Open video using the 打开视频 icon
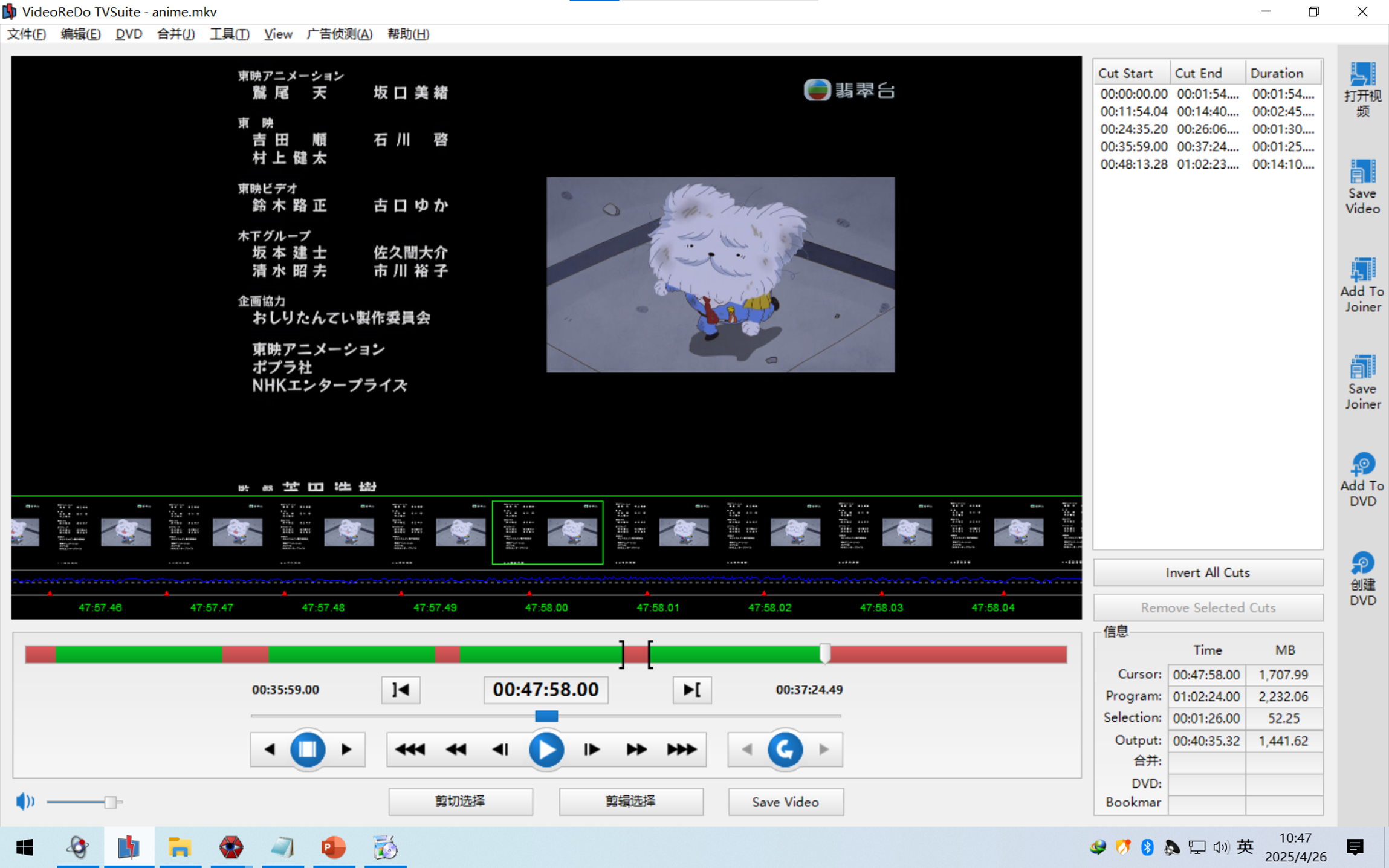Viewport: 1389px width, 868px height. tap(1362, 89)
